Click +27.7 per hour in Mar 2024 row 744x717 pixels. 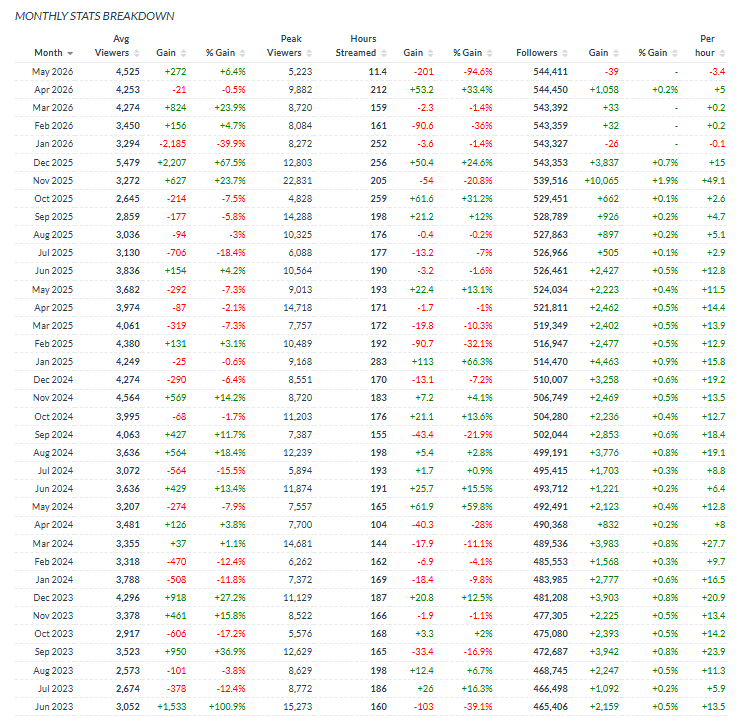pos(714,544)
